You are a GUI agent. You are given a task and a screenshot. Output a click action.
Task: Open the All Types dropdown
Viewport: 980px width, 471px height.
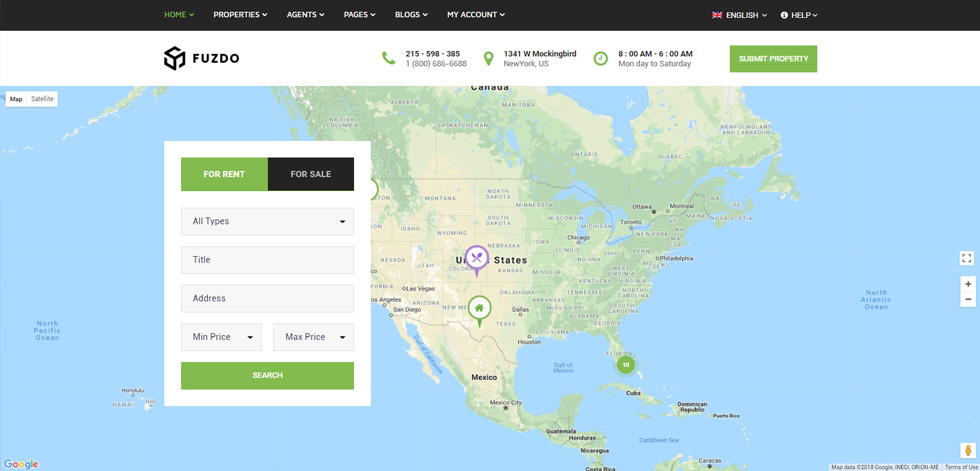(268, 221)
